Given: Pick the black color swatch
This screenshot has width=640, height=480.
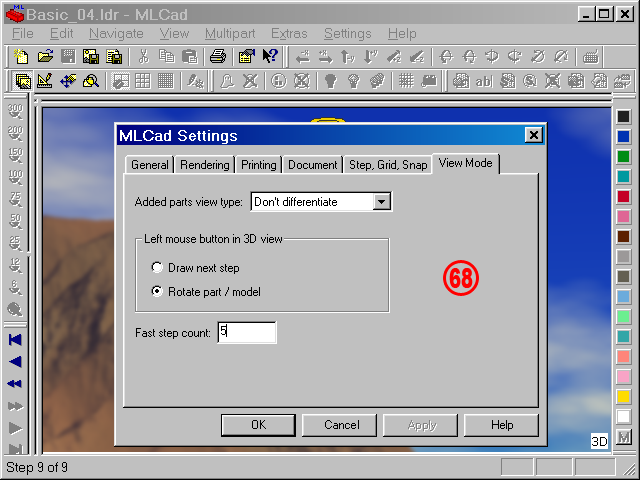Looking at the screenshot, I should [623, 117].
